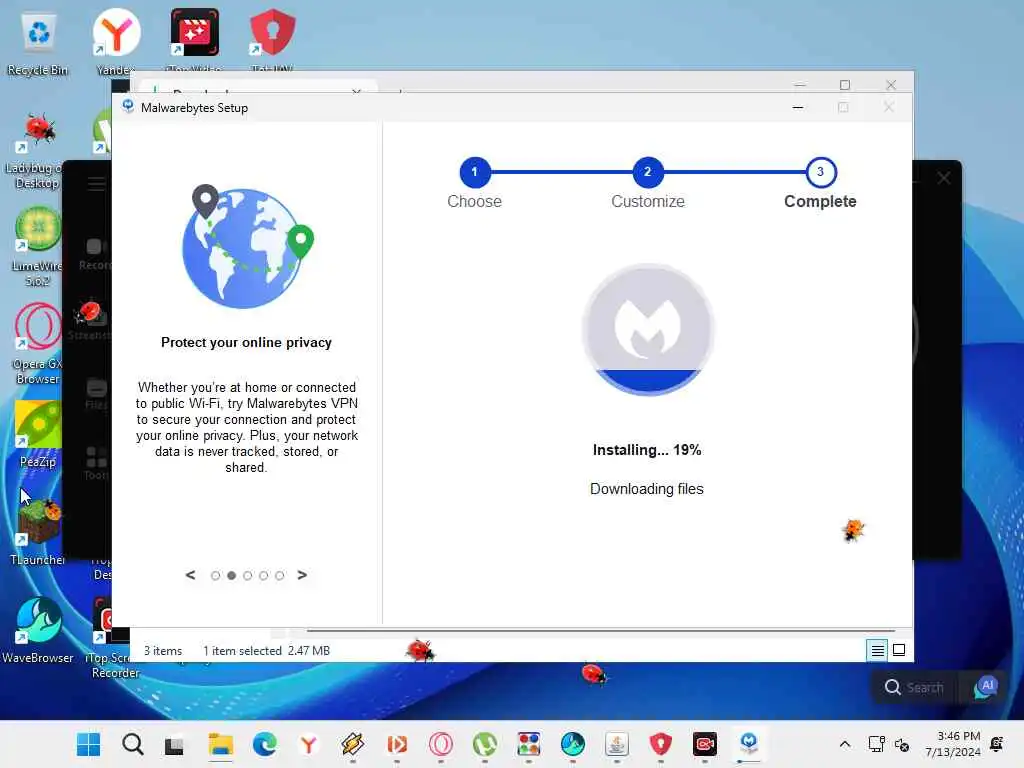This screenshot has height=768, width=1024.
Task: Open the notification bell in system tray
Action: 997,744
